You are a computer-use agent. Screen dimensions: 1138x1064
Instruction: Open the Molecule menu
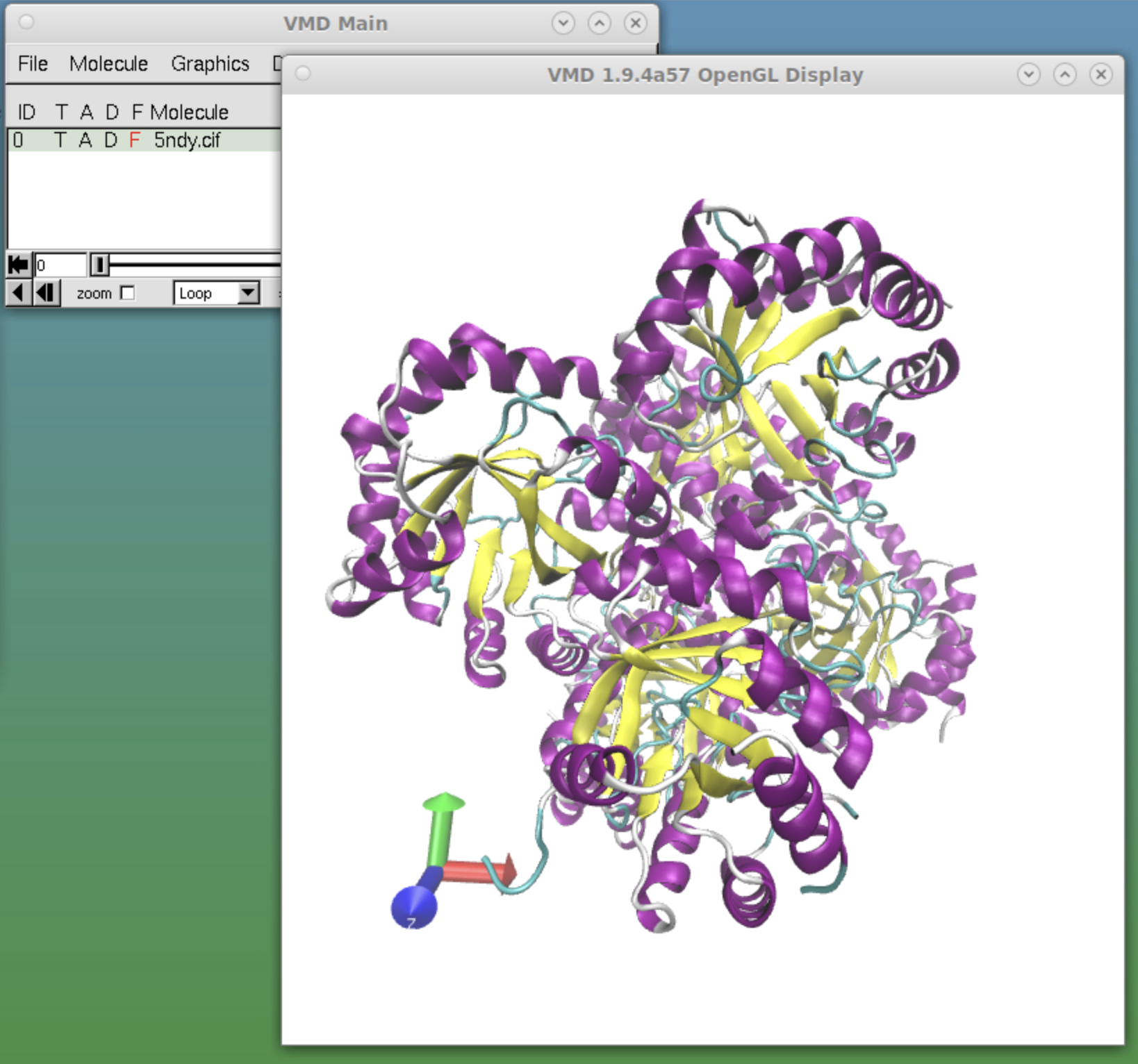tap(108, 63)
